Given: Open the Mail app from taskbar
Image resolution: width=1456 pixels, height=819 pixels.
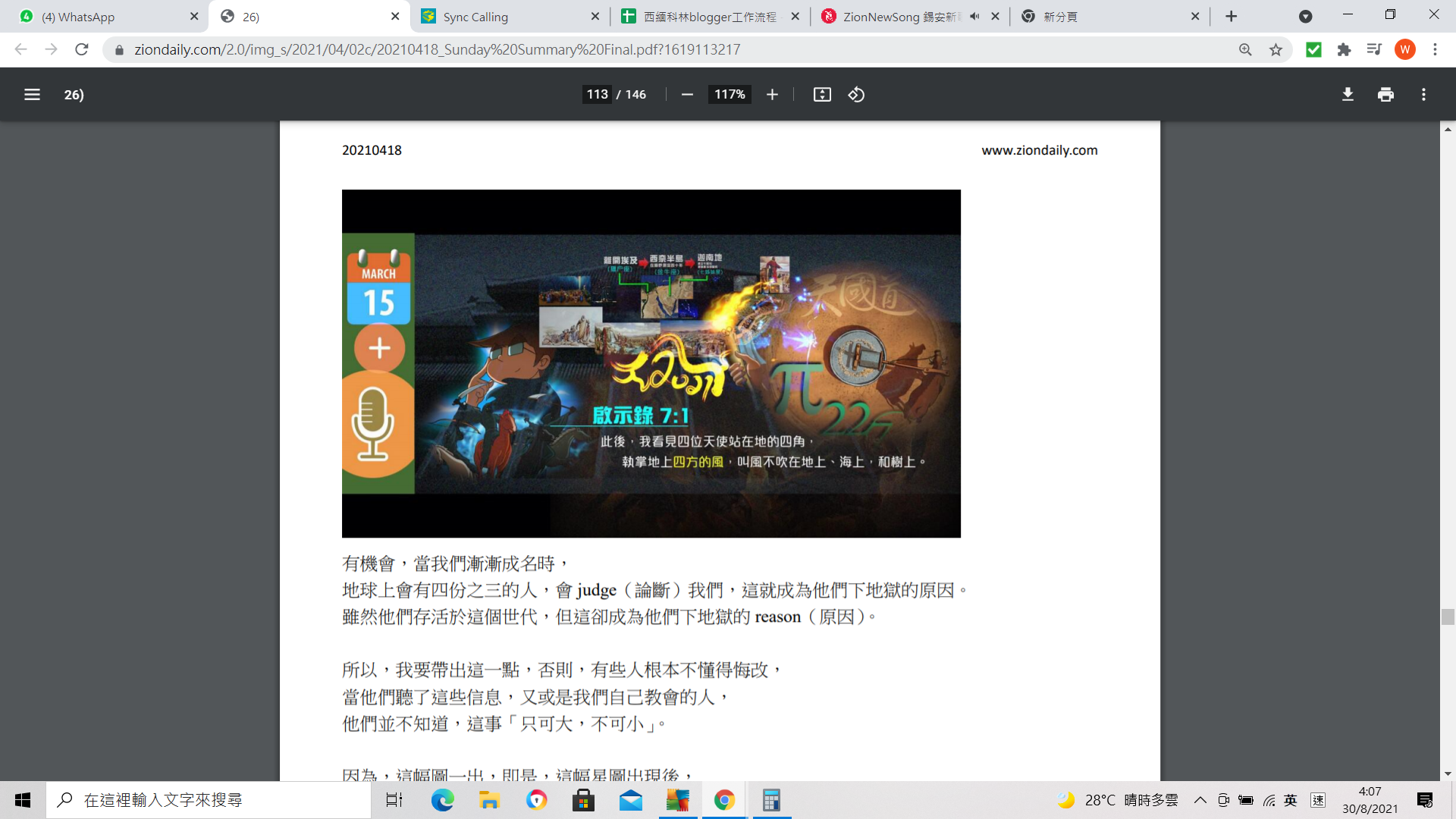Looking at the screenshot, I should pos(630,800).
